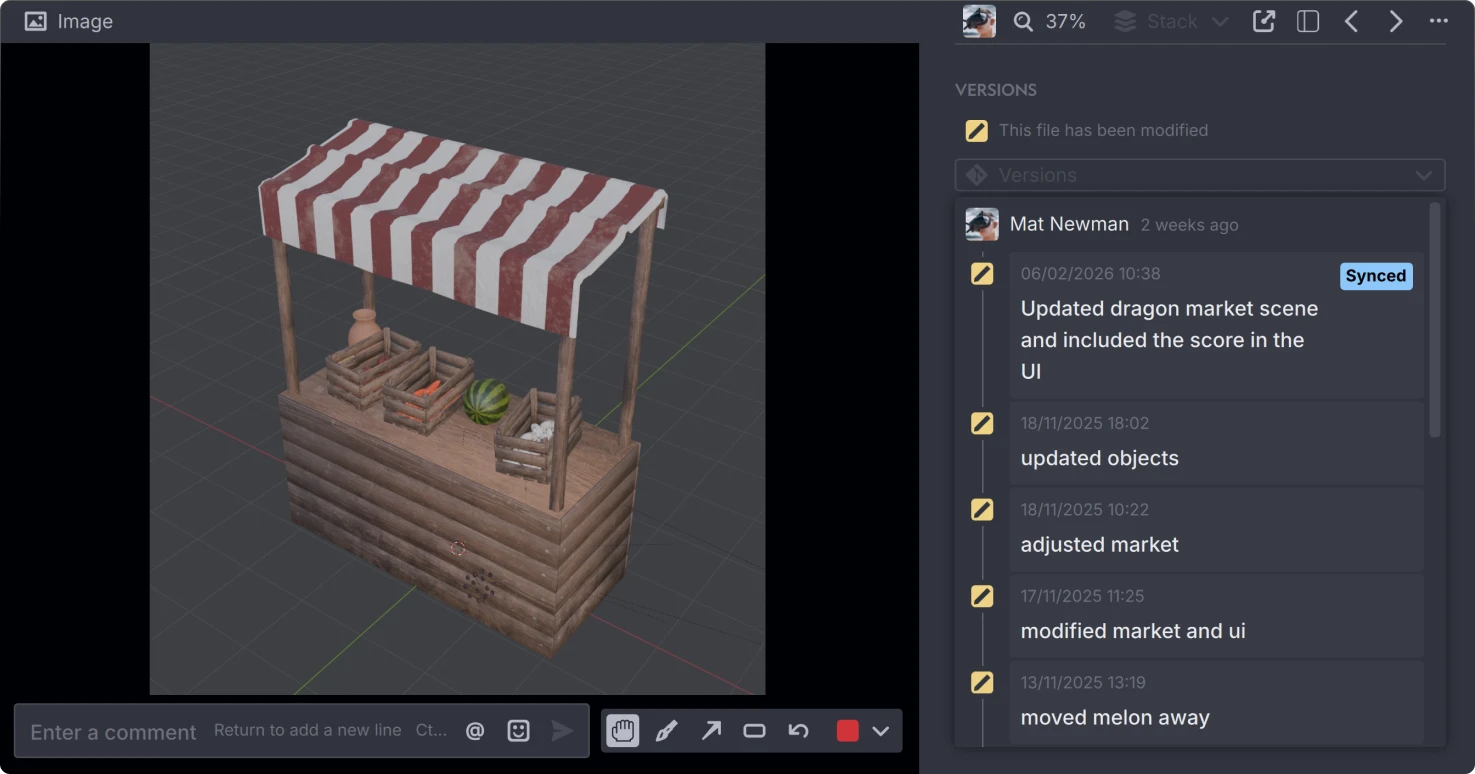The height and width of the screenshot is (774, 1475).
Task: Click the Image tab label
Action: click(x=85, y=21)
